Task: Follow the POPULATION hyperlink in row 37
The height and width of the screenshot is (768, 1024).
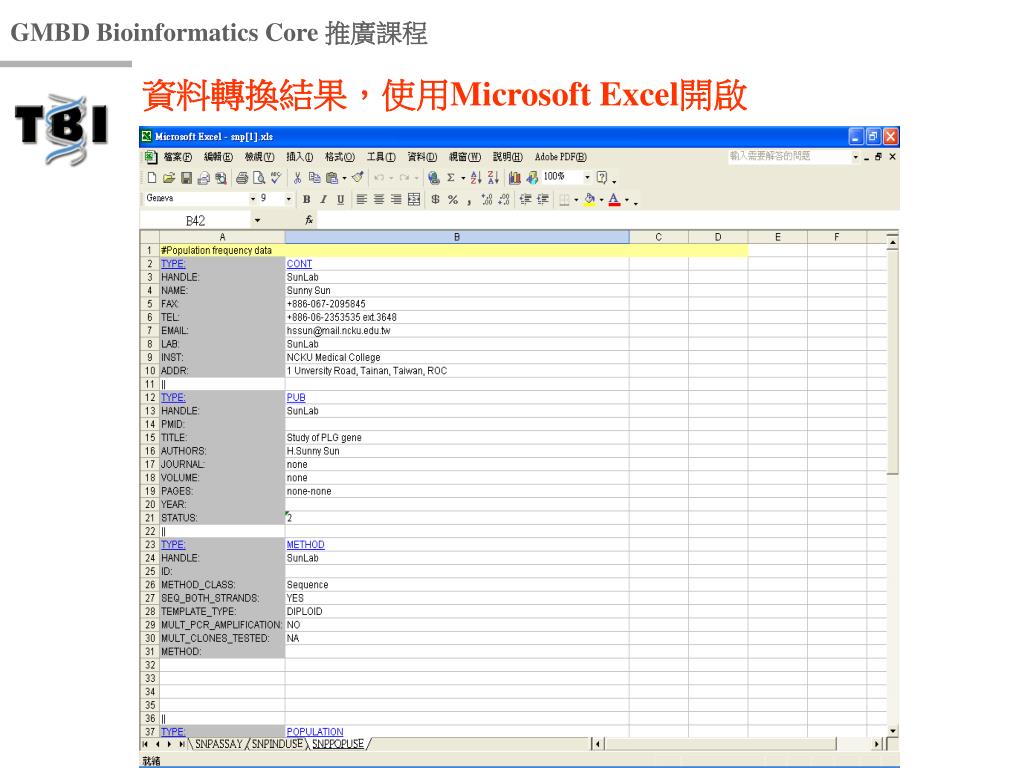Action: coord(315,731)
